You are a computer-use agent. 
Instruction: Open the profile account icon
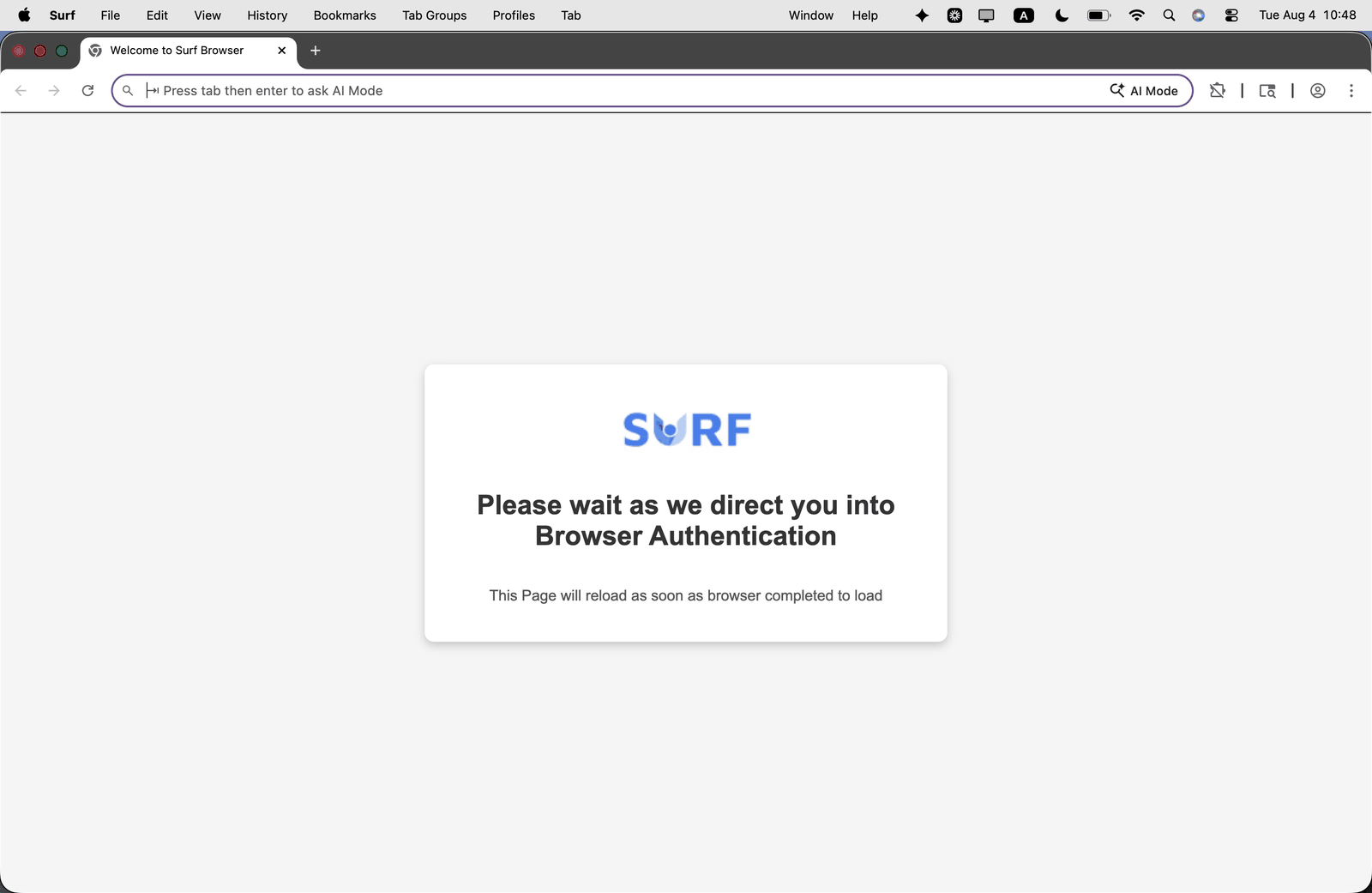pos(1318,91)
